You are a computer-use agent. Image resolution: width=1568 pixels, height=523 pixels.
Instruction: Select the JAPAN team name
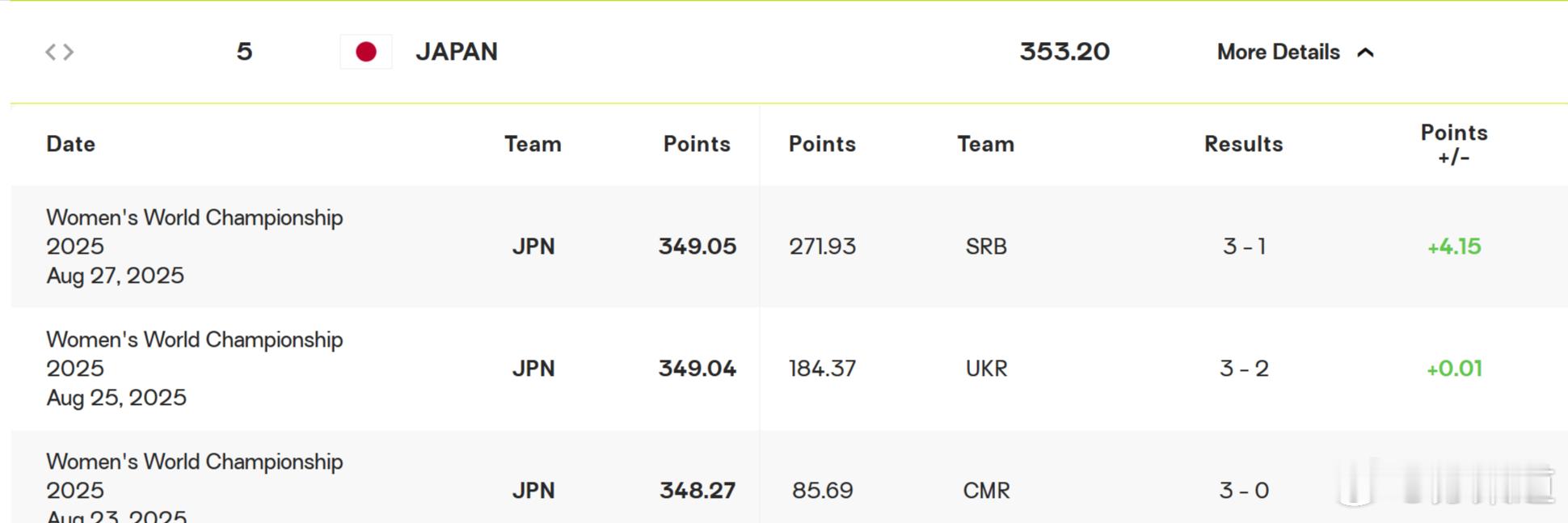457,52
